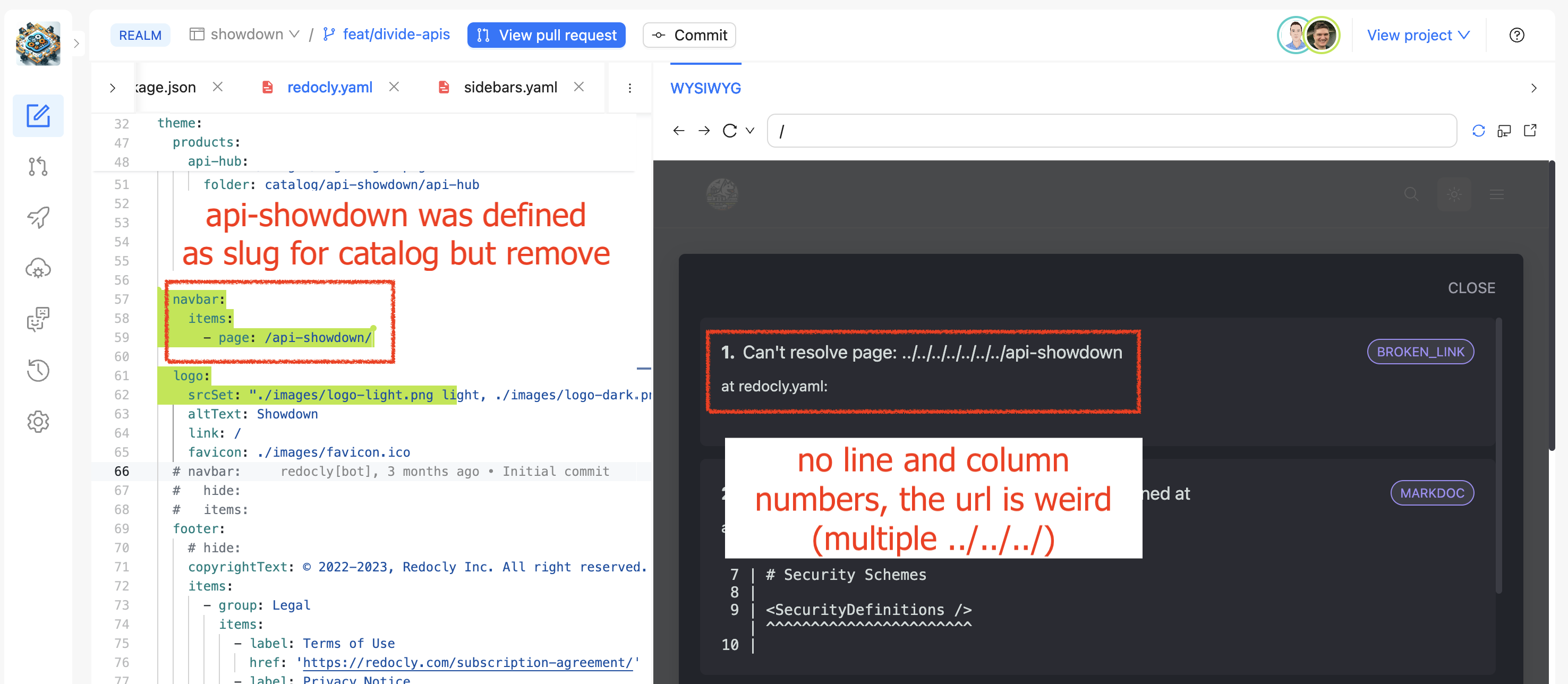Click the BROKEN_LINK badge

(1420, 352)
